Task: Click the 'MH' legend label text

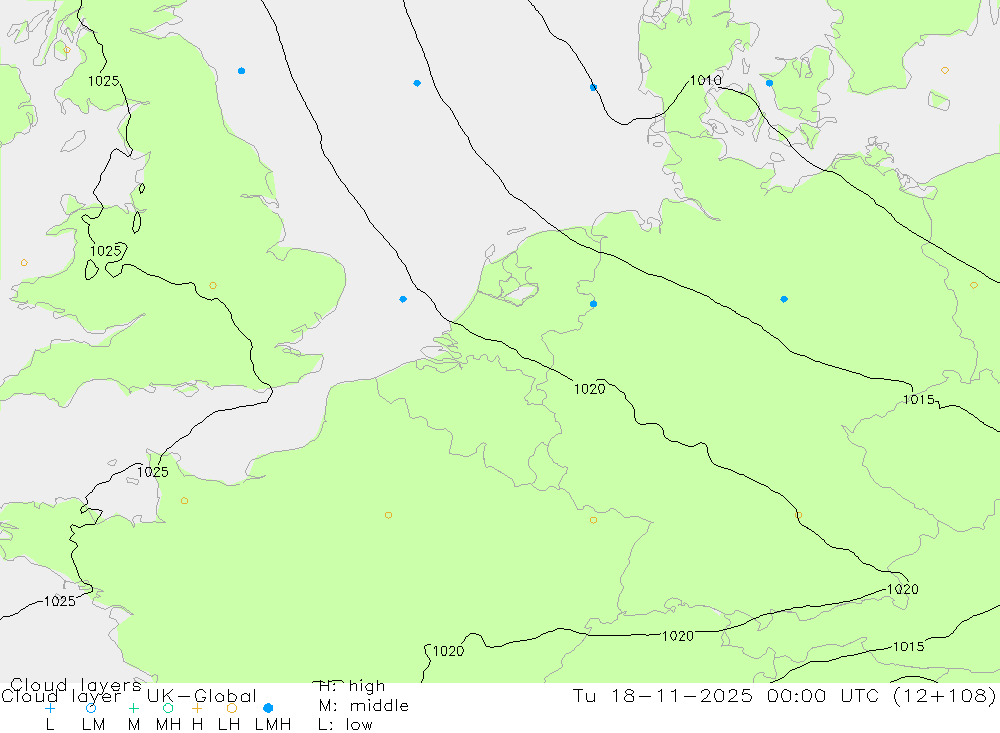Action: tap(168, 725)
